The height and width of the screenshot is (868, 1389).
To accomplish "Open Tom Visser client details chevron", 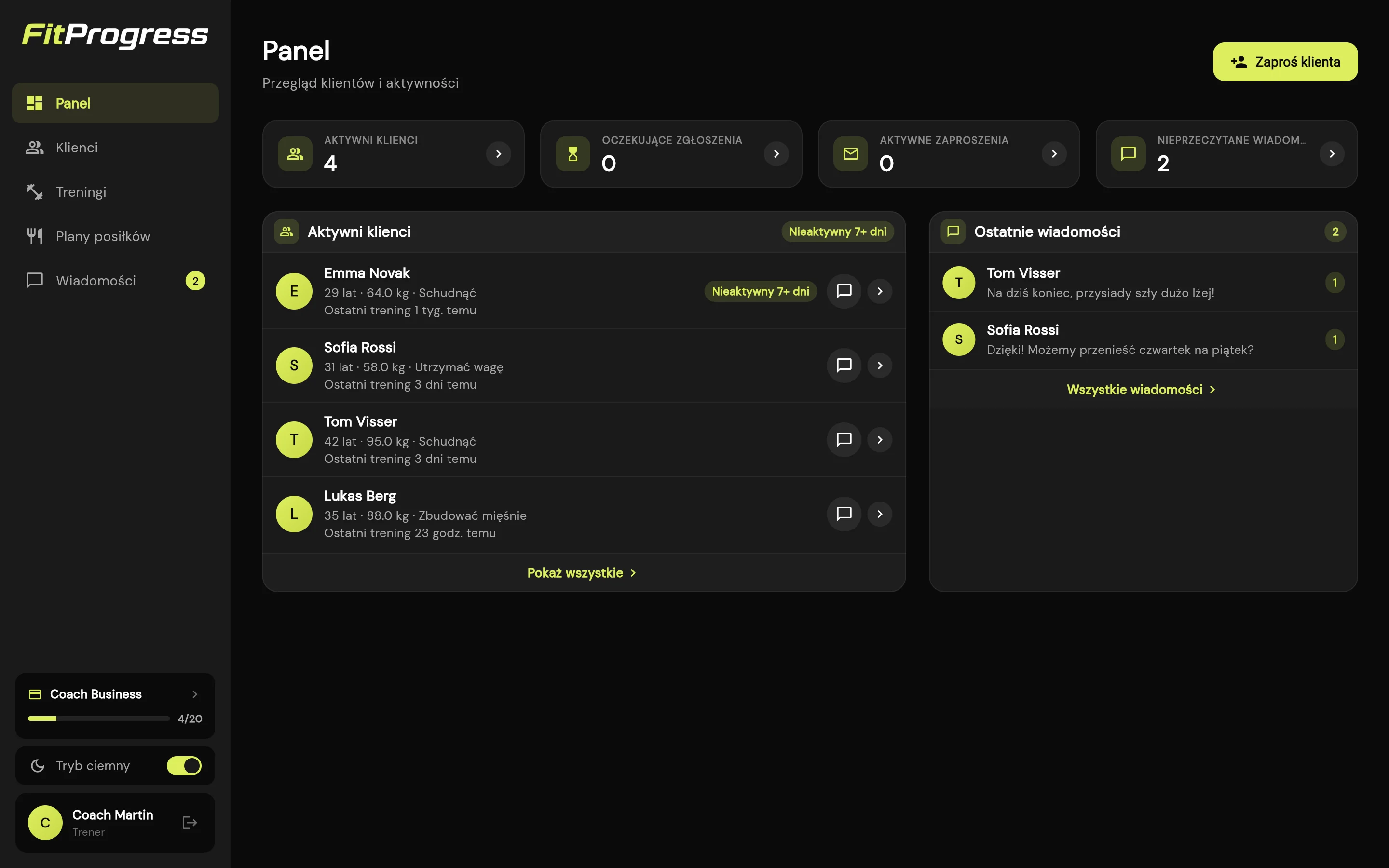I will (x=879, y=440).
